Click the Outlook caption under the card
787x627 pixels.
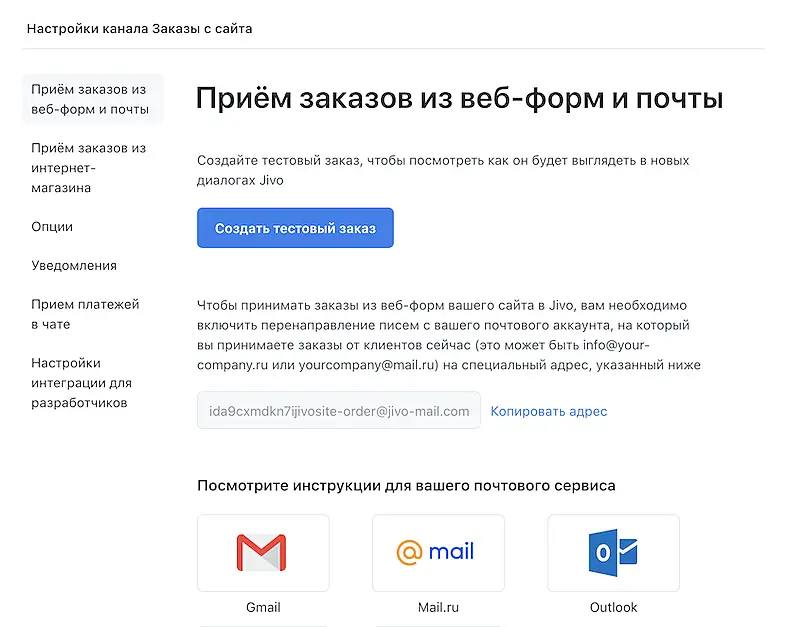tap(613, 607)
